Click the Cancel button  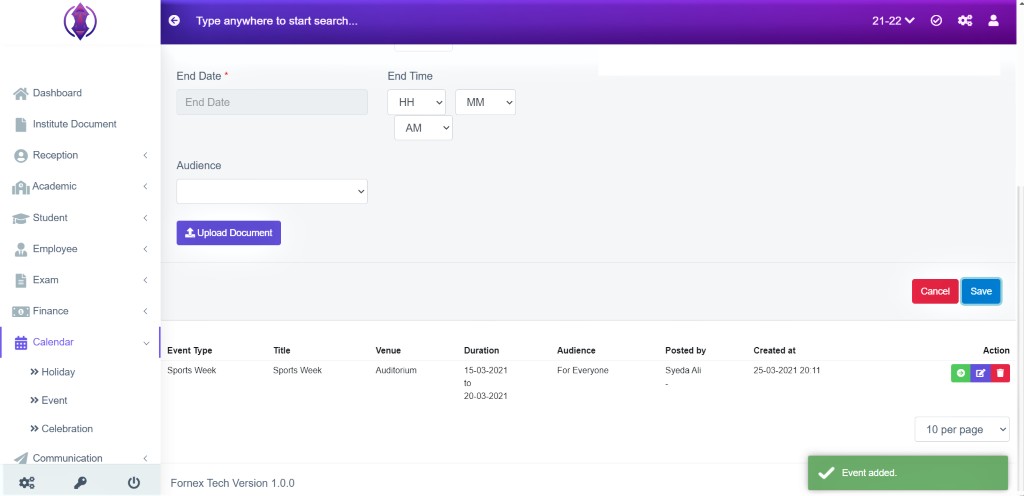tap(935, 292)
